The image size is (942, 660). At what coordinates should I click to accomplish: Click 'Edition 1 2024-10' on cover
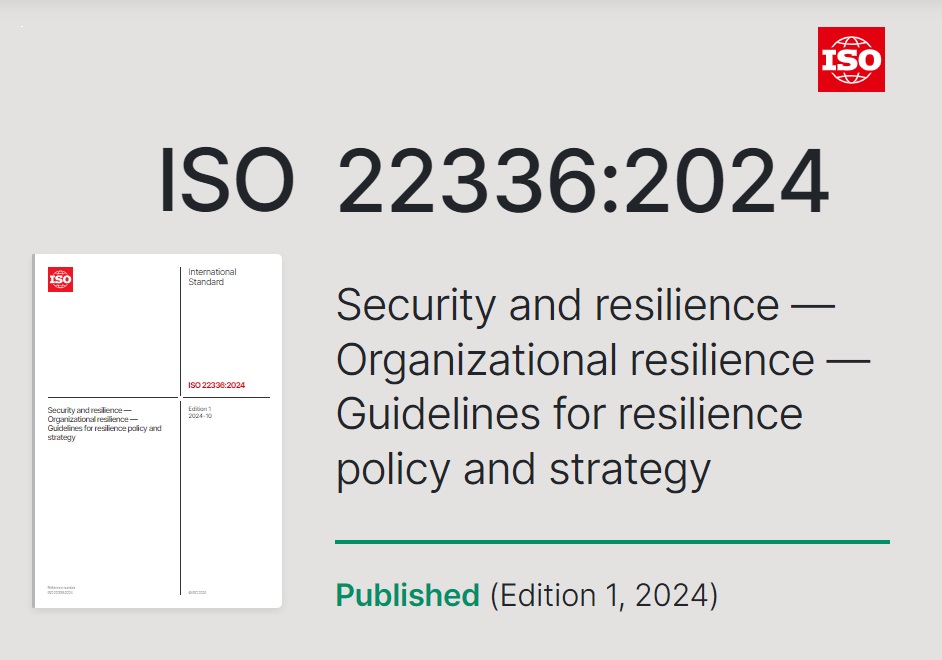click(x=200, y=412)
